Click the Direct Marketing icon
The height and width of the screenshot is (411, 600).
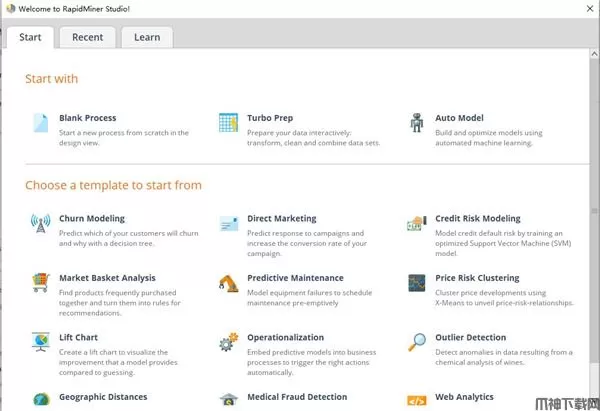point(228,223)
